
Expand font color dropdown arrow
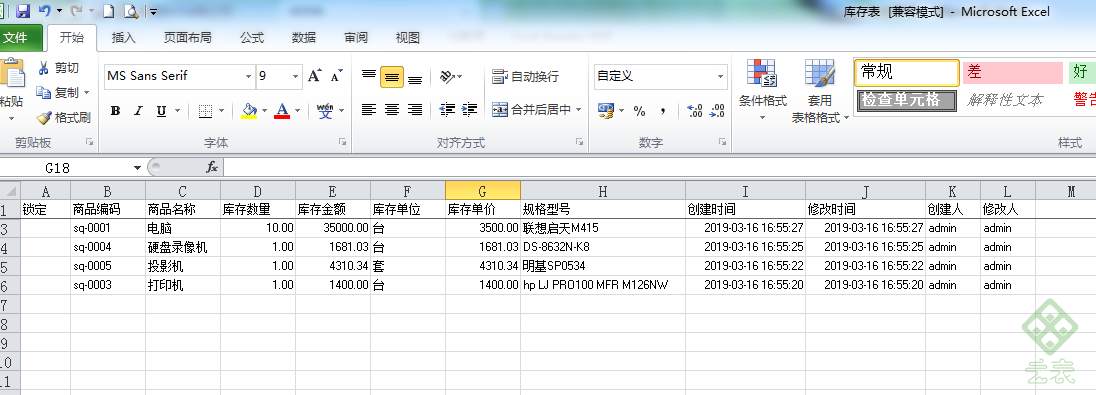(297, 110)
